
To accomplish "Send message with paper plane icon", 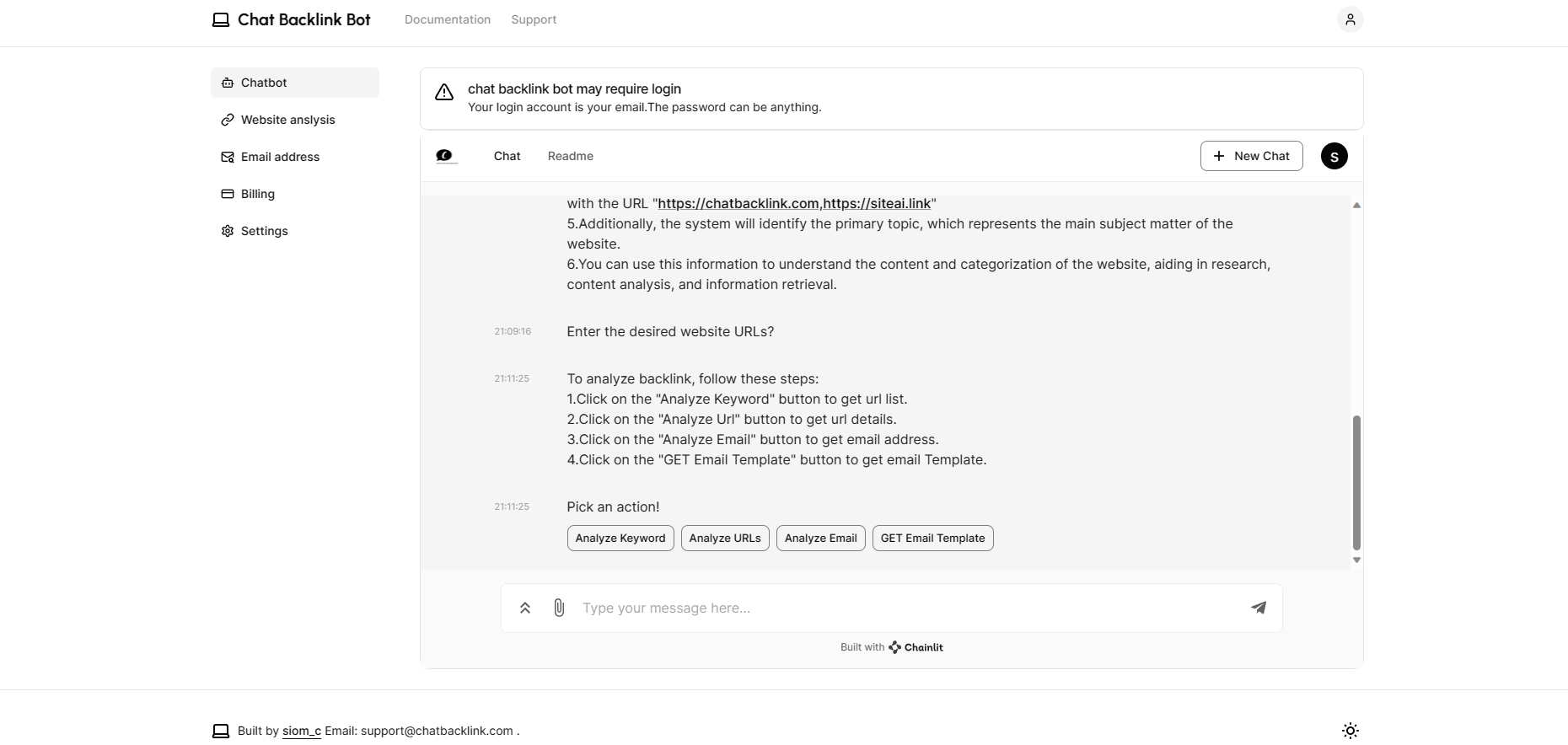I will [1258, 608].
